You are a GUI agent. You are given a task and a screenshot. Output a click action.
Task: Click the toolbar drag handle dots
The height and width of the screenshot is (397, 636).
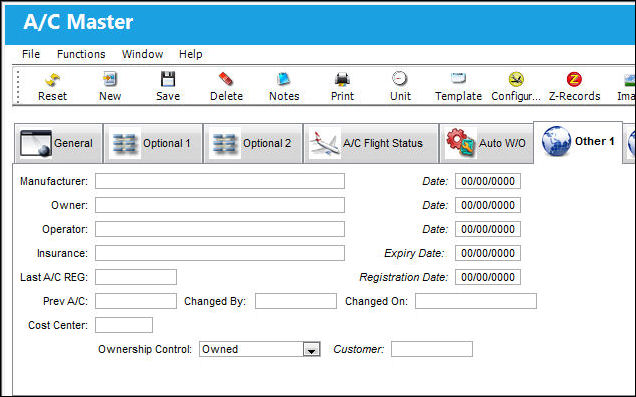click(x=18, y=86)
